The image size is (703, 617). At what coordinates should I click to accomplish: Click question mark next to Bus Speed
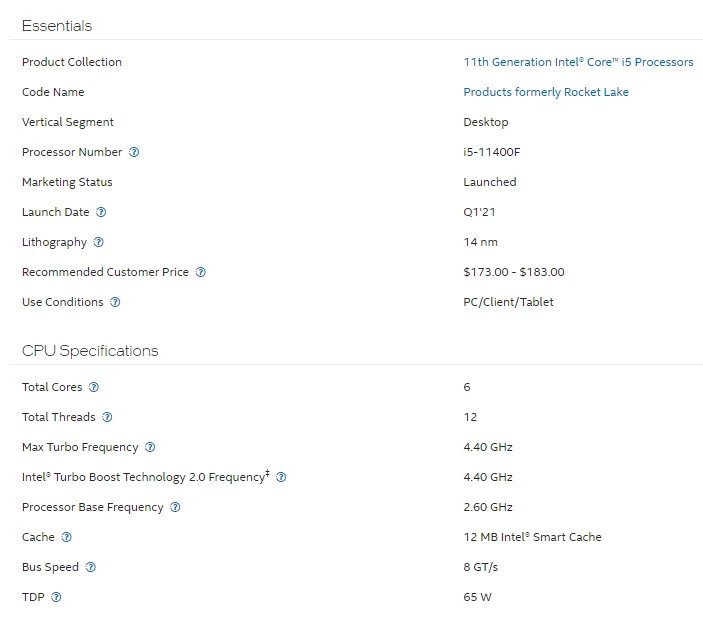click(x=91, y=567)
